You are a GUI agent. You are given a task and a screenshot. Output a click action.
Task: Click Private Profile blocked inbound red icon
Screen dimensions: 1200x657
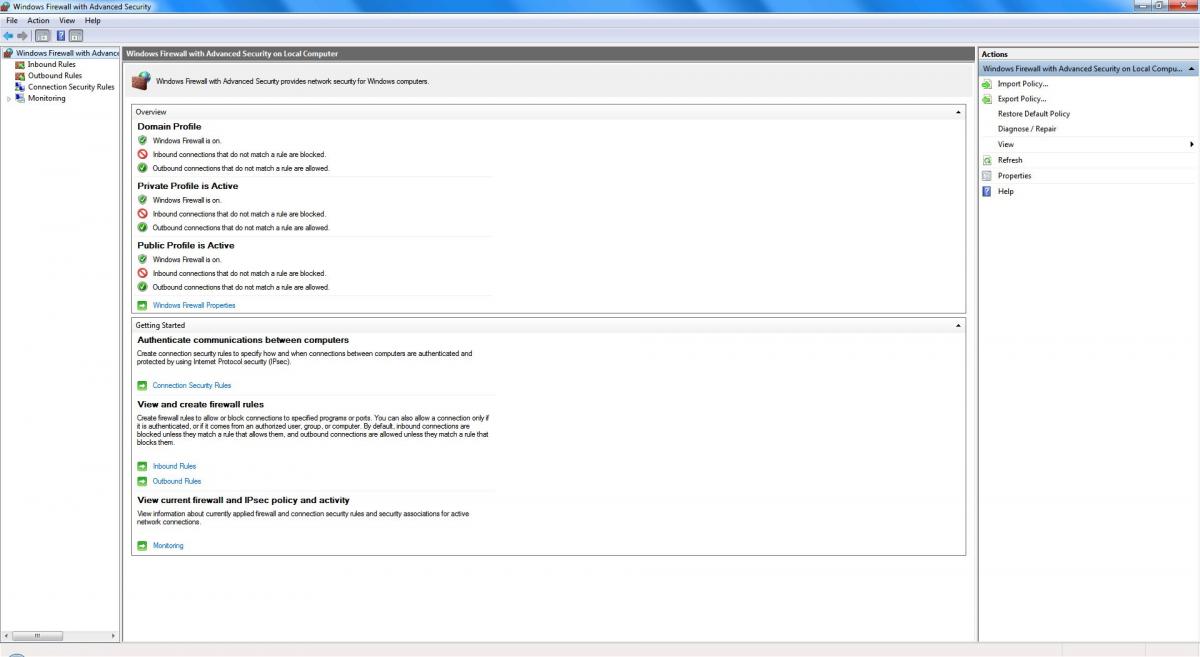142,214
